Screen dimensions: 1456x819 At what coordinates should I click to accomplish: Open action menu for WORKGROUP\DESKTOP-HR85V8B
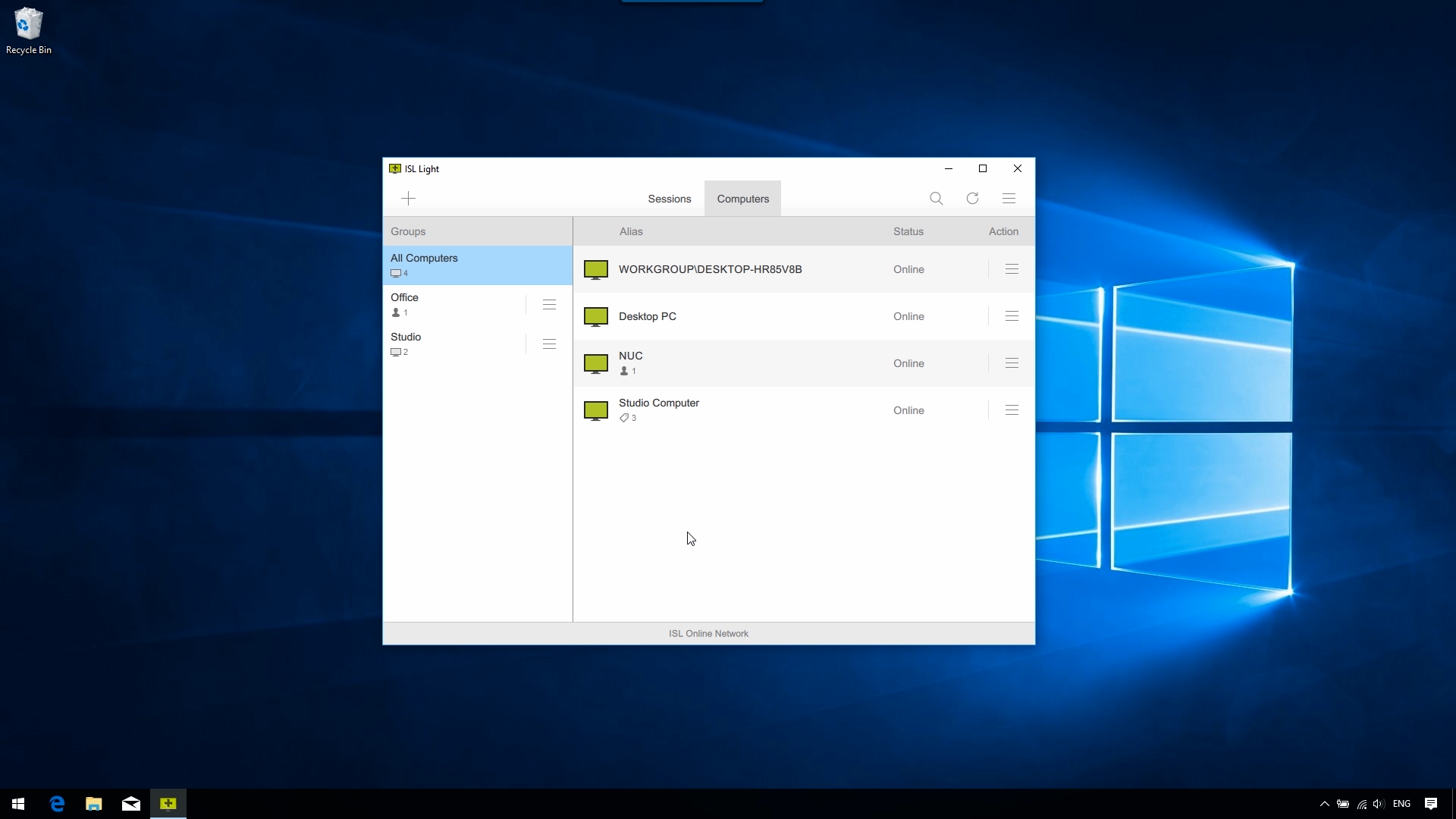tap(1012, 269)
